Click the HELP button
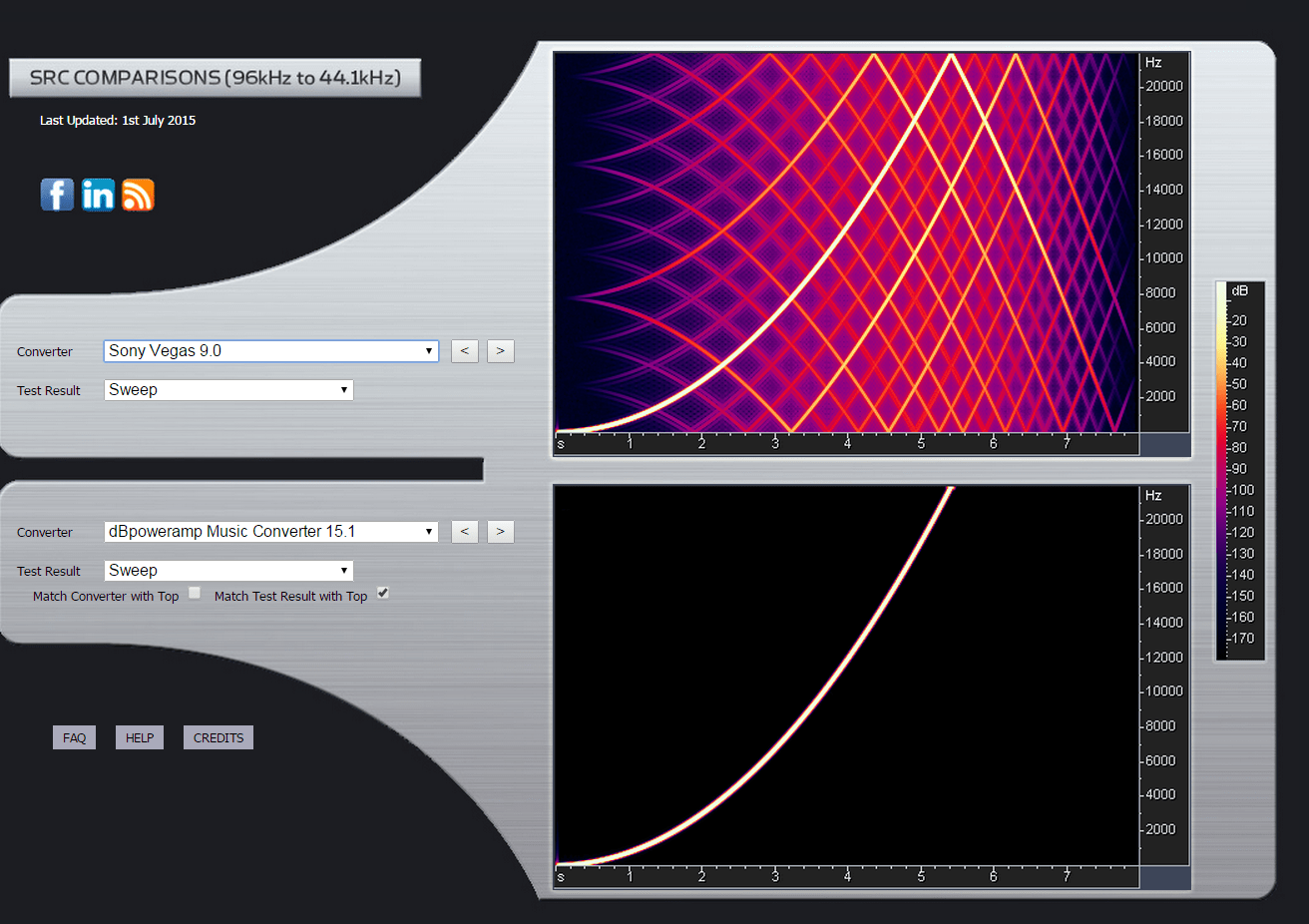1309x924 pixels. click(x=139, y=736)
